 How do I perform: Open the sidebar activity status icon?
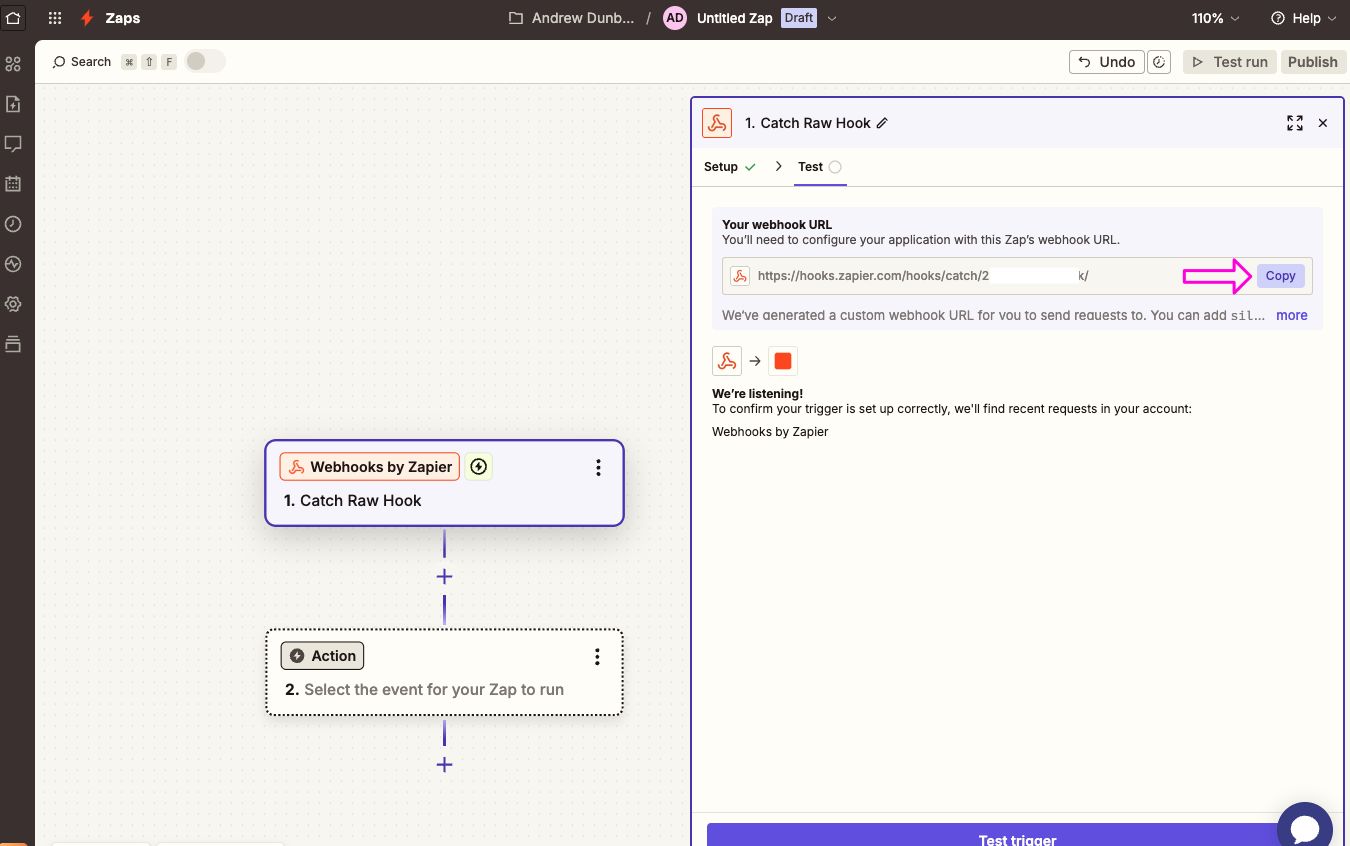(x=13, y=264)
